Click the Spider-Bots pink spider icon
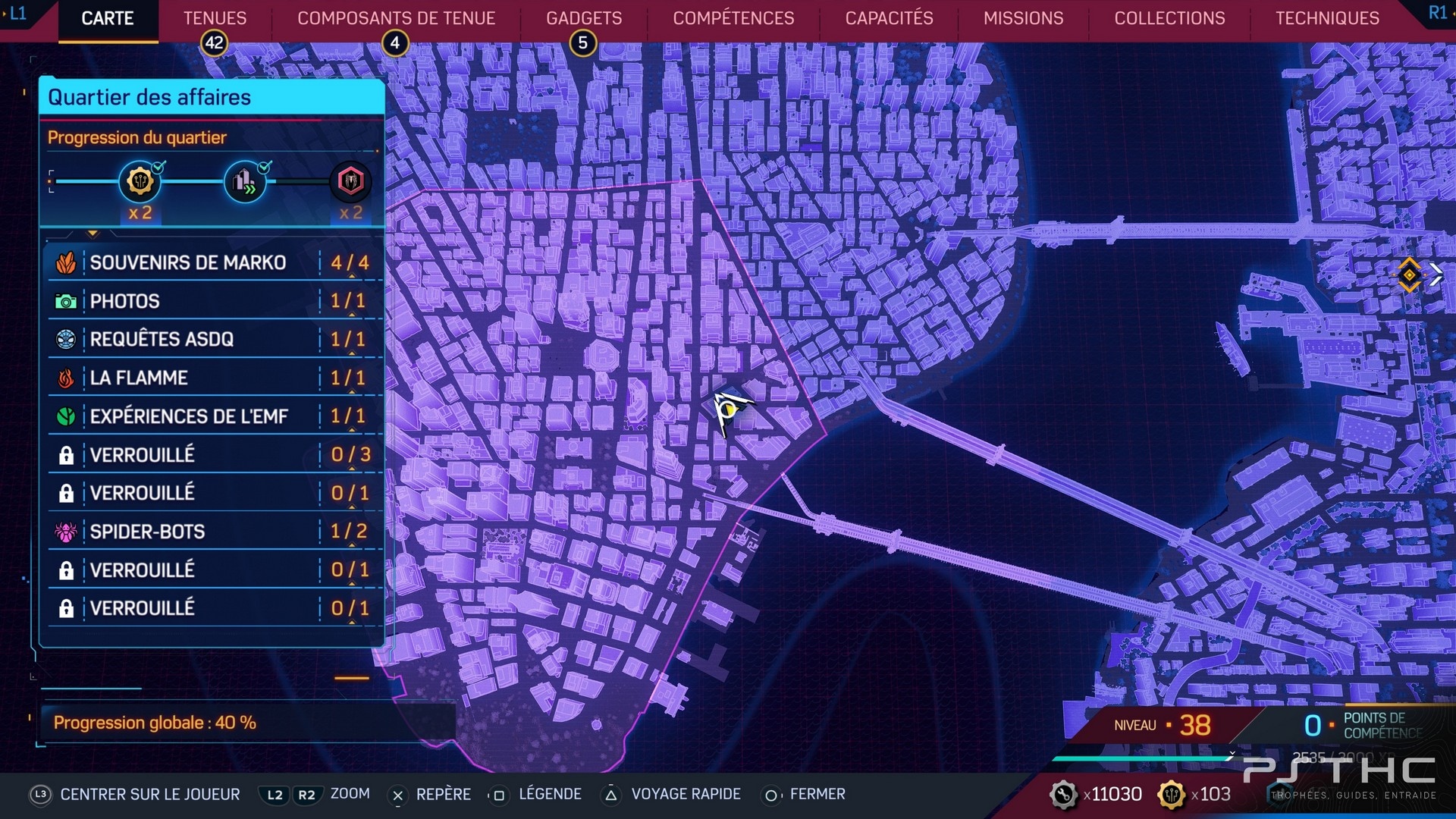This screenshot has width=1456, height=819. [66, 532]
